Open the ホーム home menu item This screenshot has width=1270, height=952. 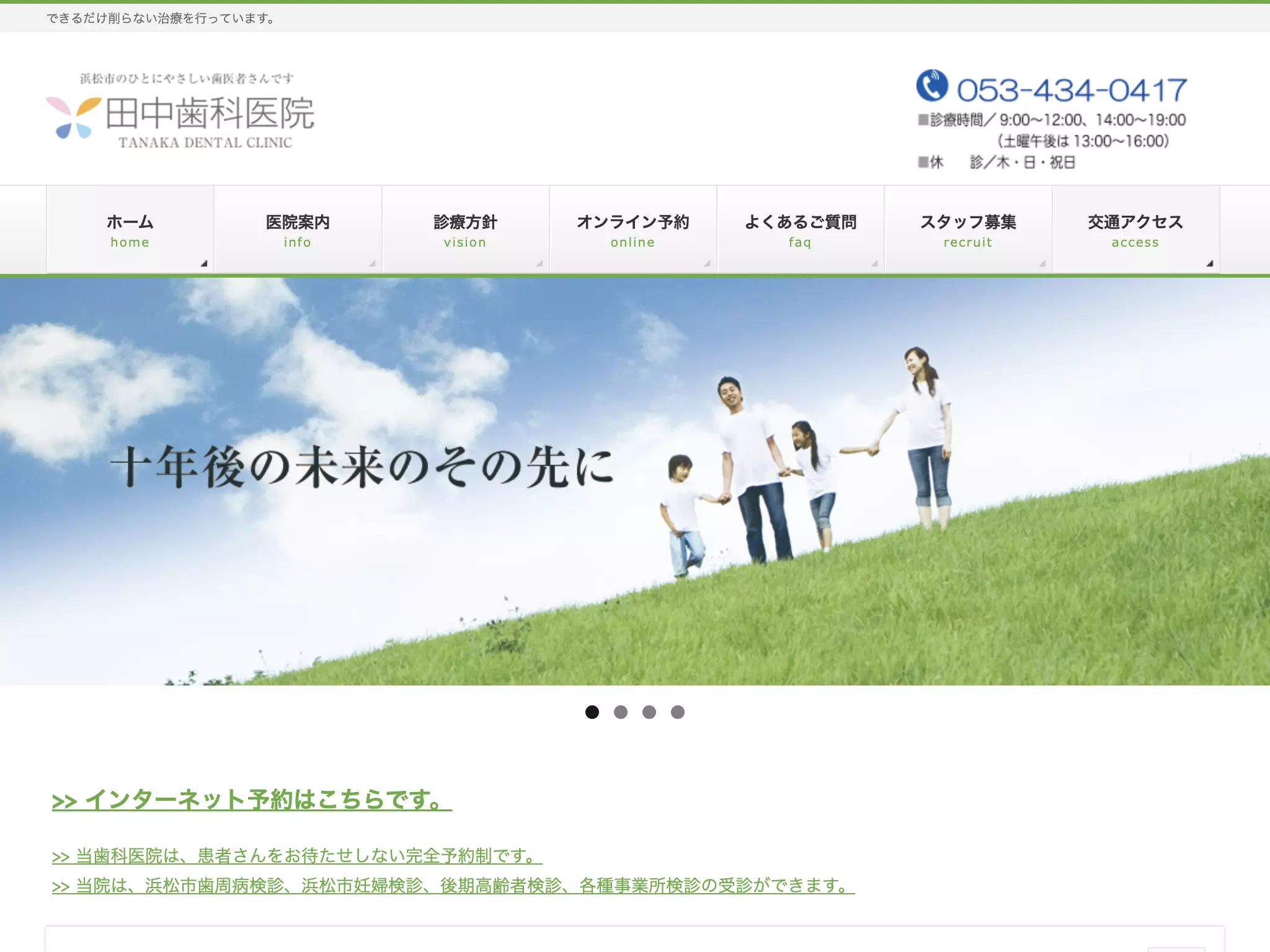click(x=130, y=230)
